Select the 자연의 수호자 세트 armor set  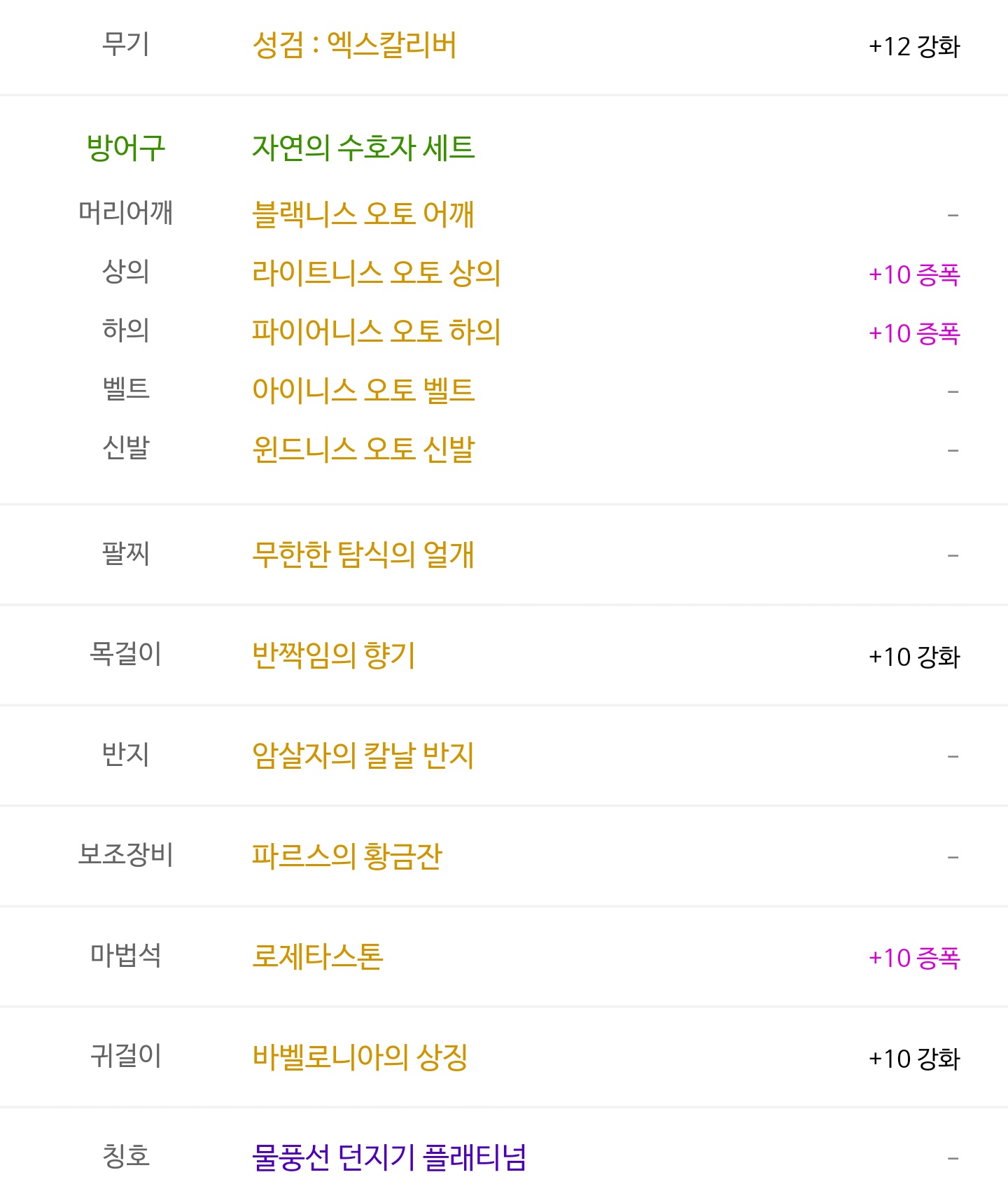coord(363,148)
